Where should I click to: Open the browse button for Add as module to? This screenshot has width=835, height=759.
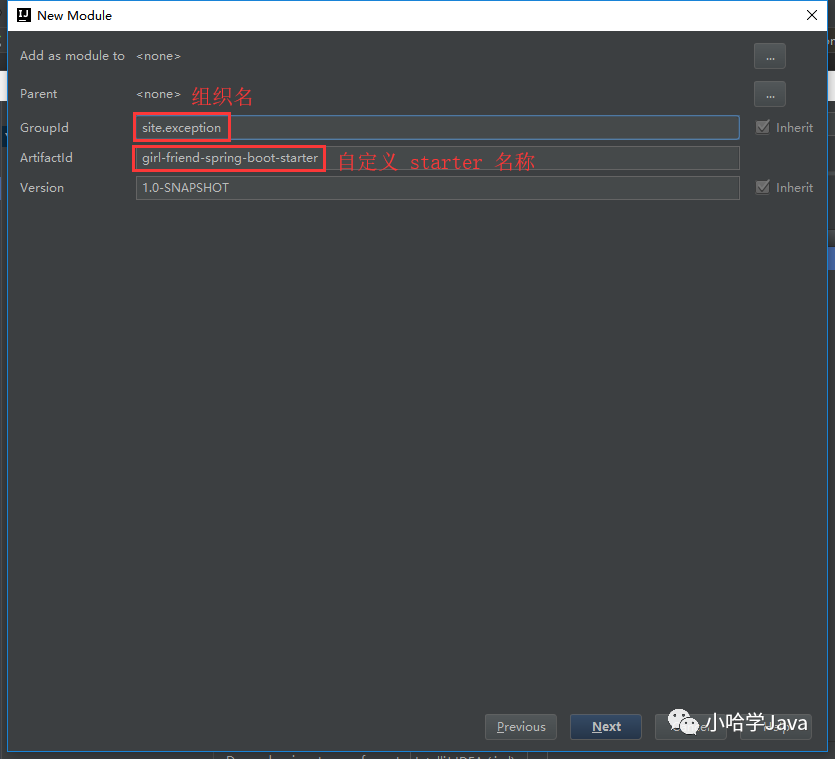[769, 56]
